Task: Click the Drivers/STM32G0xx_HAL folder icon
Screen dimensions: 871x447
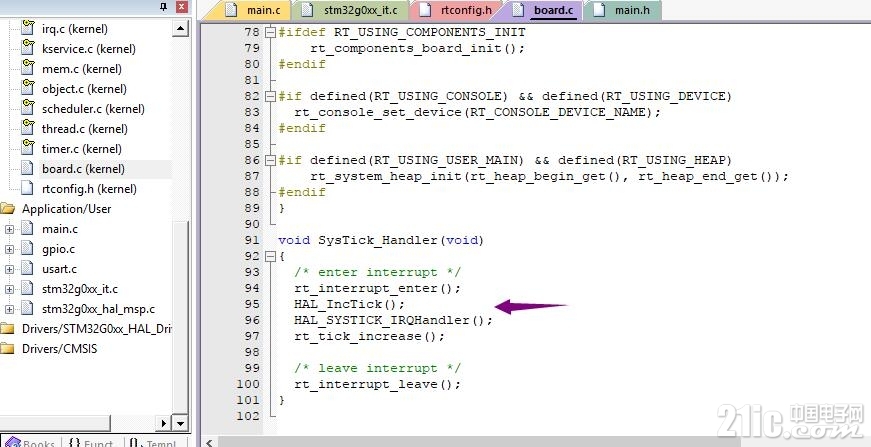Action: pos(7,329)
